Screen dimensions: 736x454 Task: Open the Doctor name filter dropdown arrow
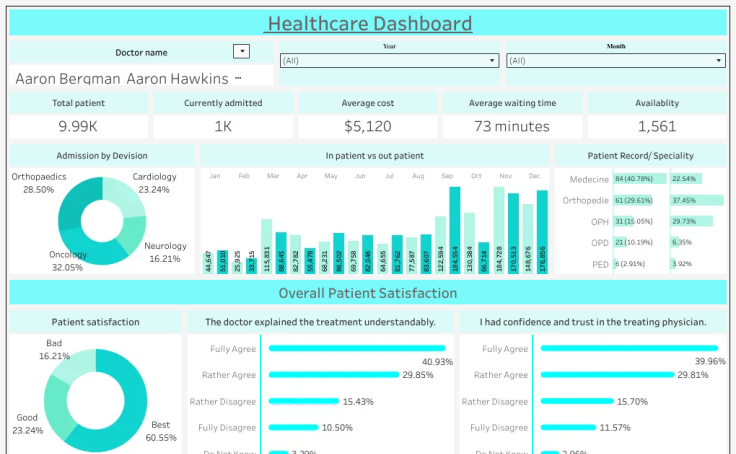click(x=241, y=51)
